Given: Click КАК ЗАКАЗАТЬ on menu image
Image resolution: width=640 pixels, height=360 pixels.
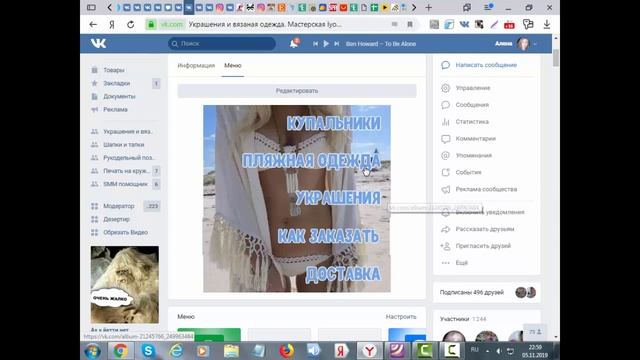Looking at the screenshot, I should pos(328,236).
